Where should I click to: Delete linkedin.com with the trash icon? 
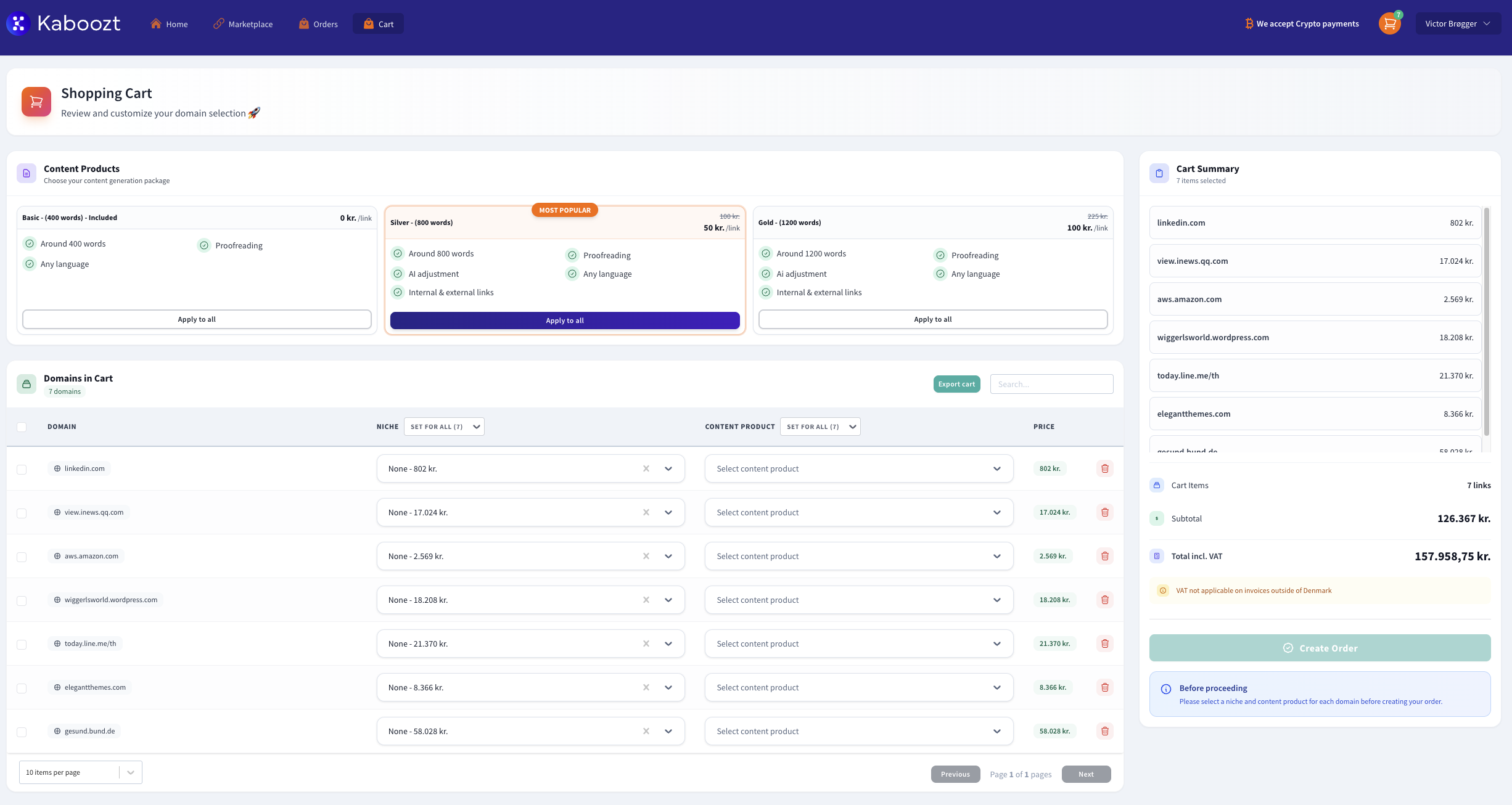(1104, 468)
